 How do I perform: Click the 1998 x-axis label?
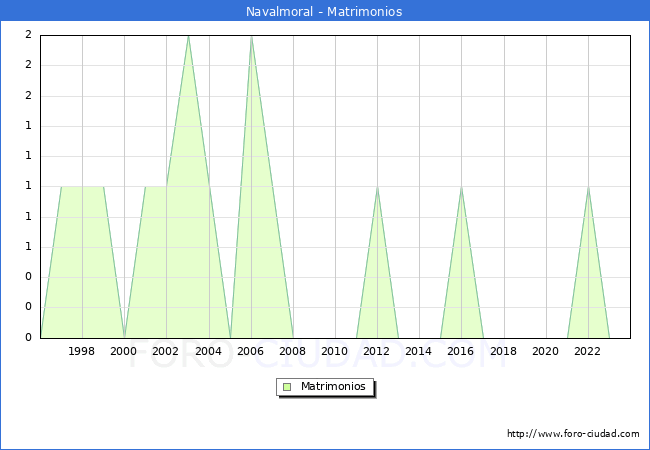tap(81, 351)
